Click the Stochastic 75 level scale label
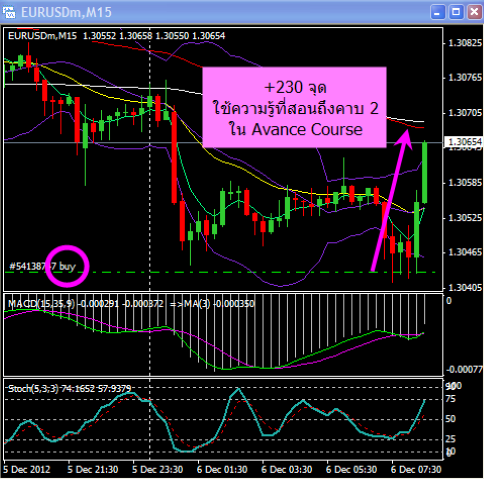 [x=450, y=399]
